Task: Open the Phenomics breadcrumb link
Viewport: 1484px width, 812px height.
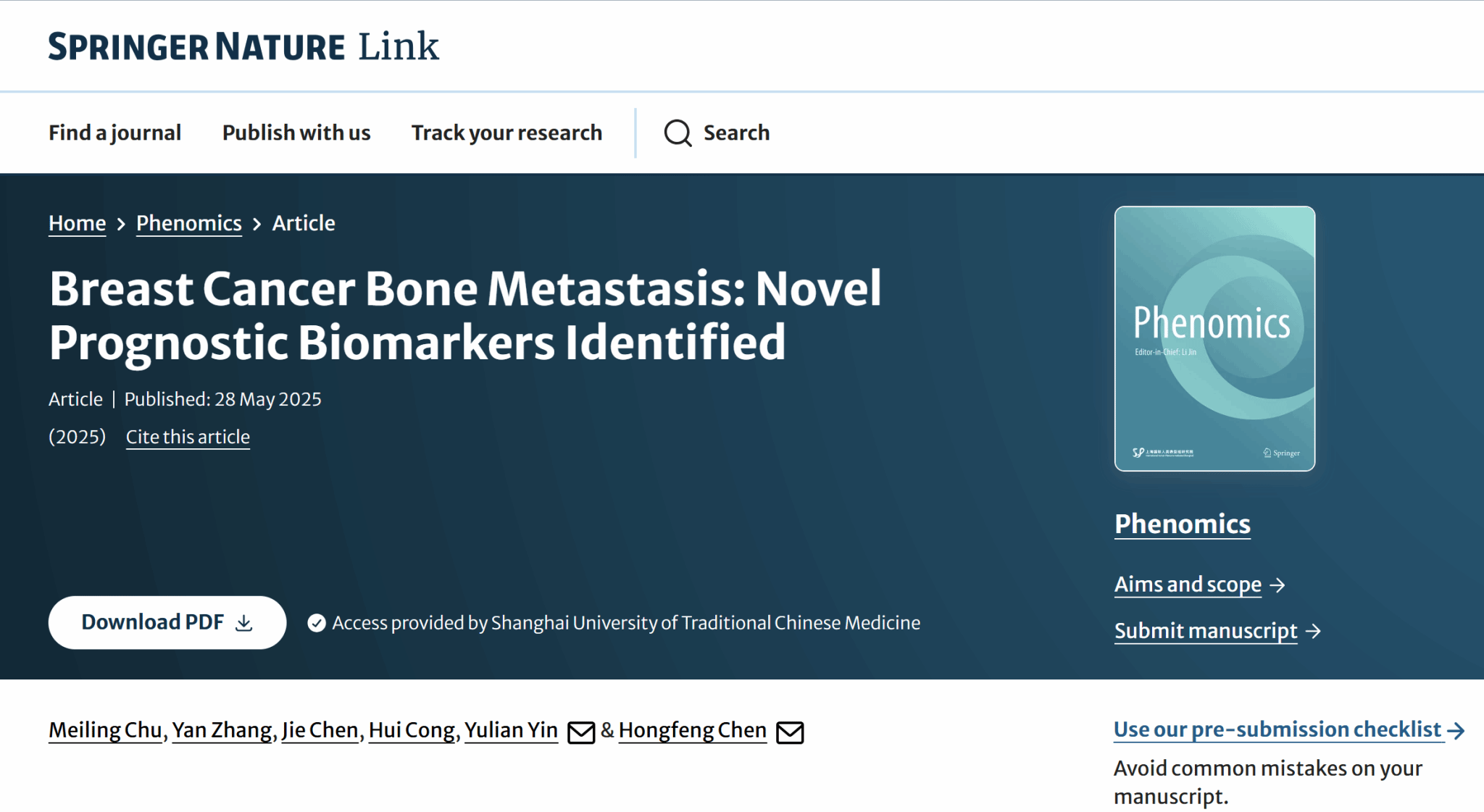Action: pyautogui.click(x=189, y=223)
